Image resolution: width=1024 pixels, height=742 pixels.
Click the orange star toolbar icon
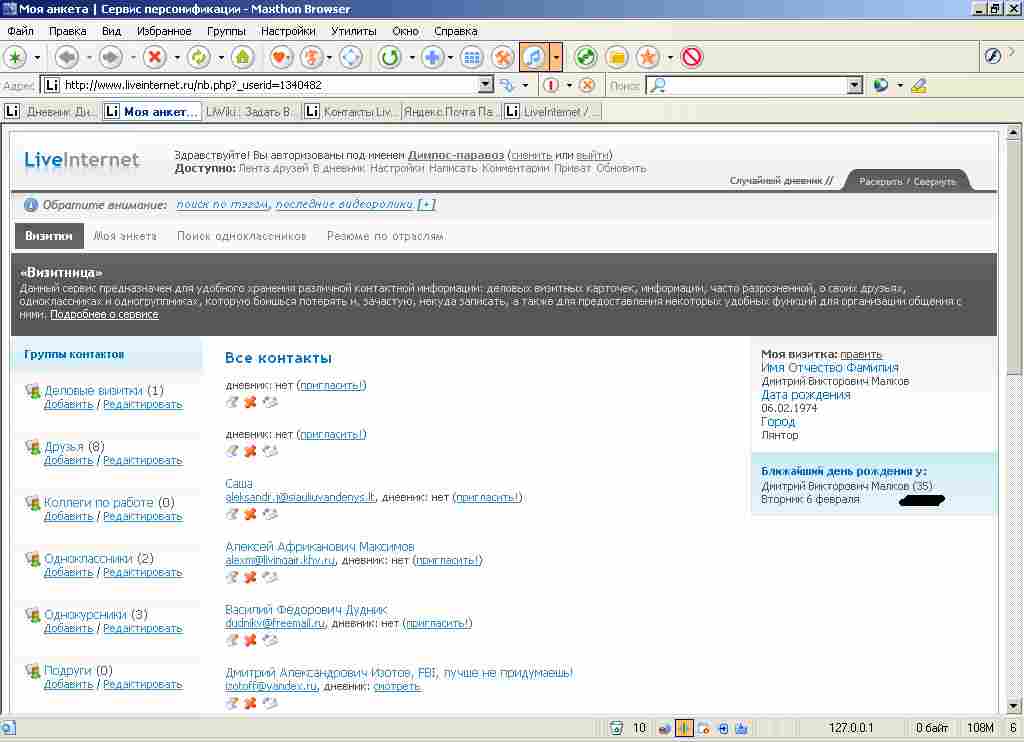point(648,57)
